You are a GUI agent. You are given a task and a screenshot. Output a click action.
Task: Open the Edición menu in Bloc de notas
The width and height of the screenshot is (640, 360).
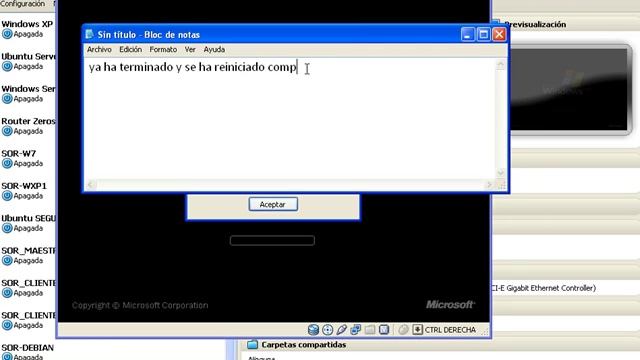[x=131, y=49]
